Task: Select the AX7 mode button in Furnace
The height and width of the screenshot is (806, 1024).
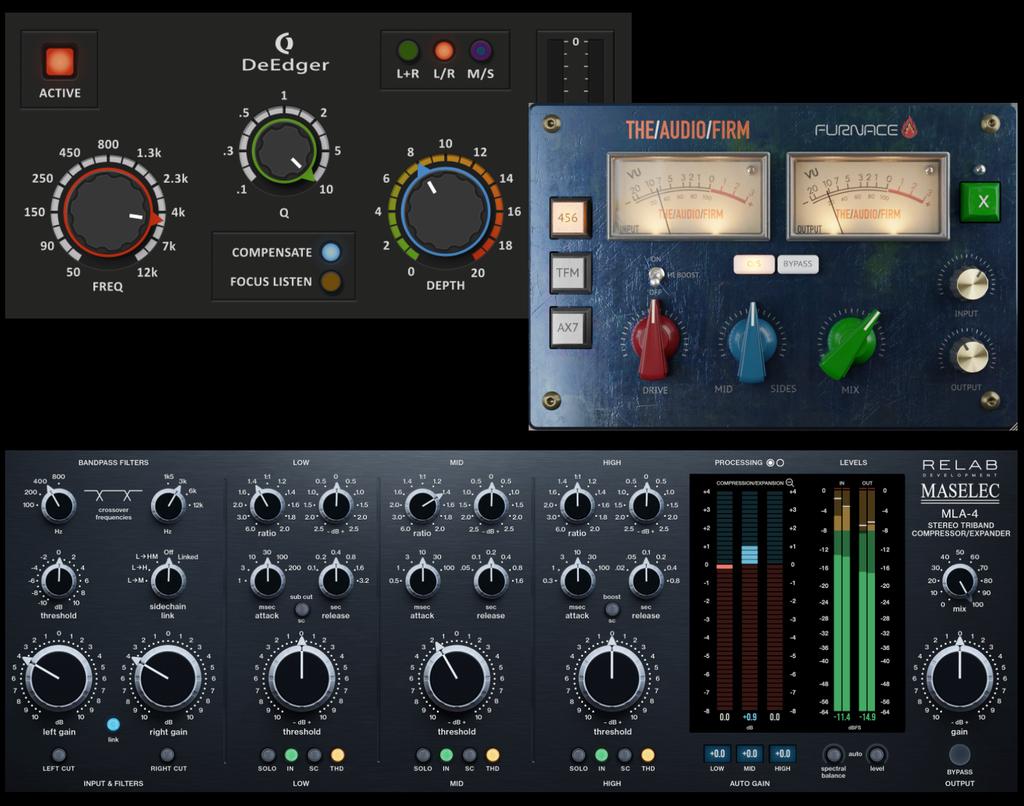Action: pos(568,327)
